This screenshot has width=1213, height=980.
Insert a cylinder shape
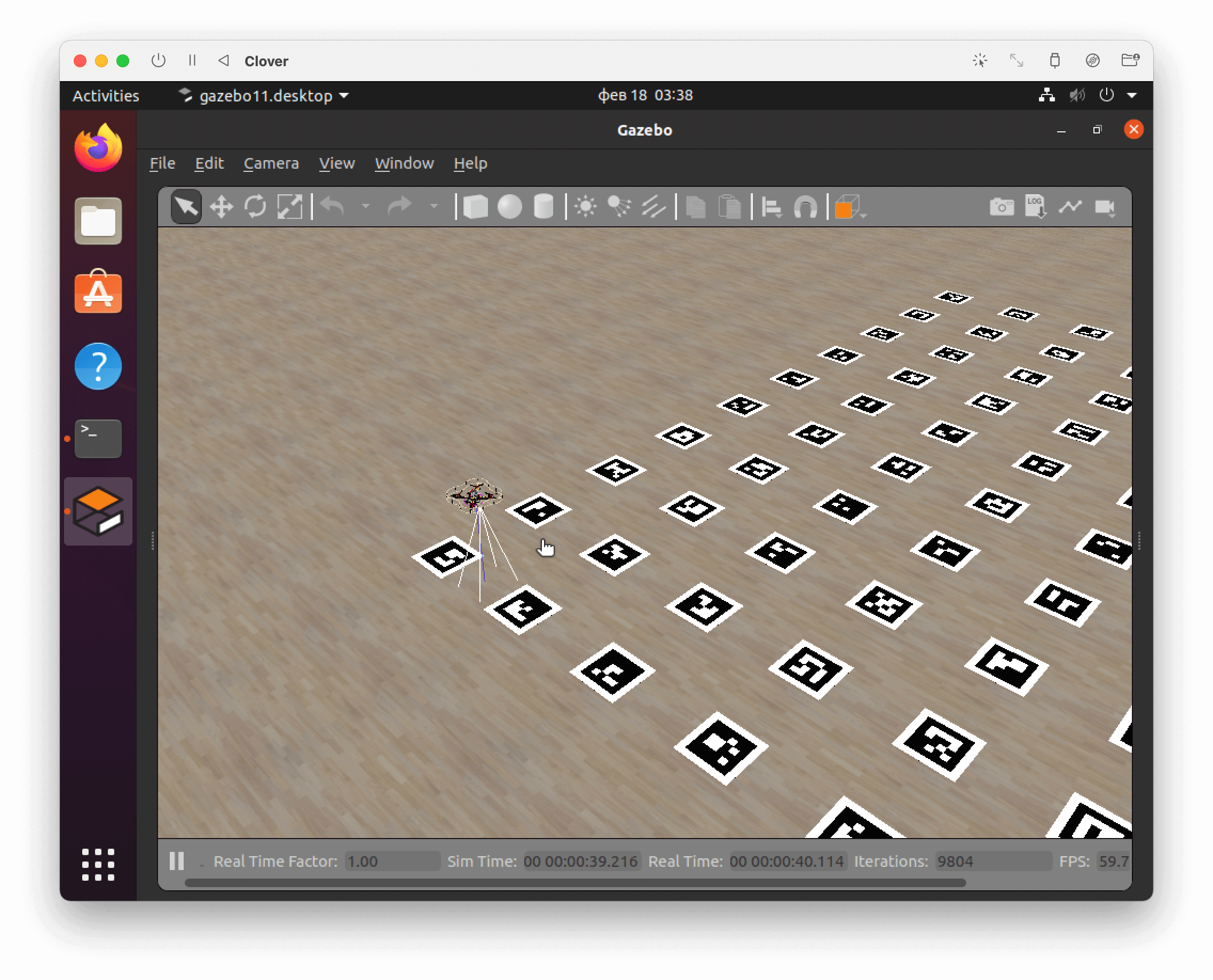(x=544, y=207)
